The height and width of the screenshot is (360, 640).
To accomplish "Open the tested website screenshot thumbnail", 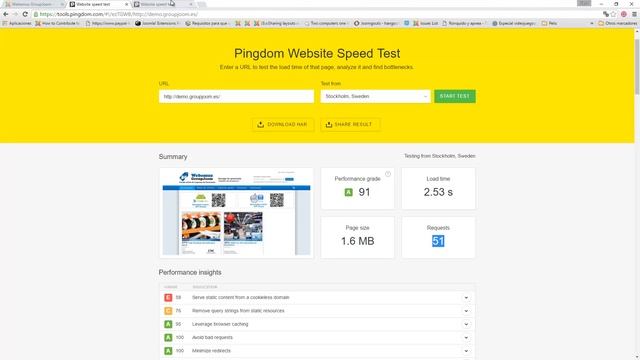I will pyautogui.click(x=236, y=213).
